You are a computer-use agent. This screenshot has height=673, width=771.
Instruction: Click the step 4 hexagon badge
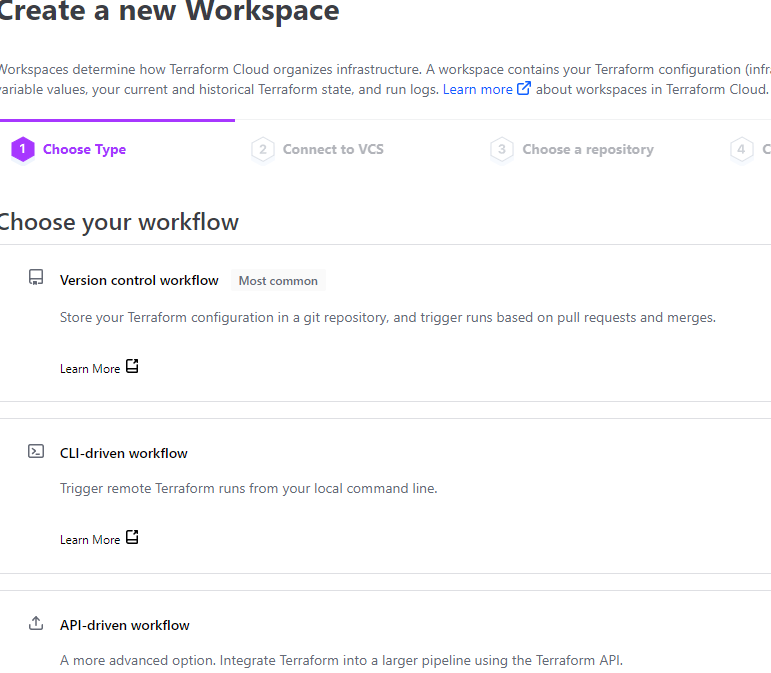(x=741, y=149)
